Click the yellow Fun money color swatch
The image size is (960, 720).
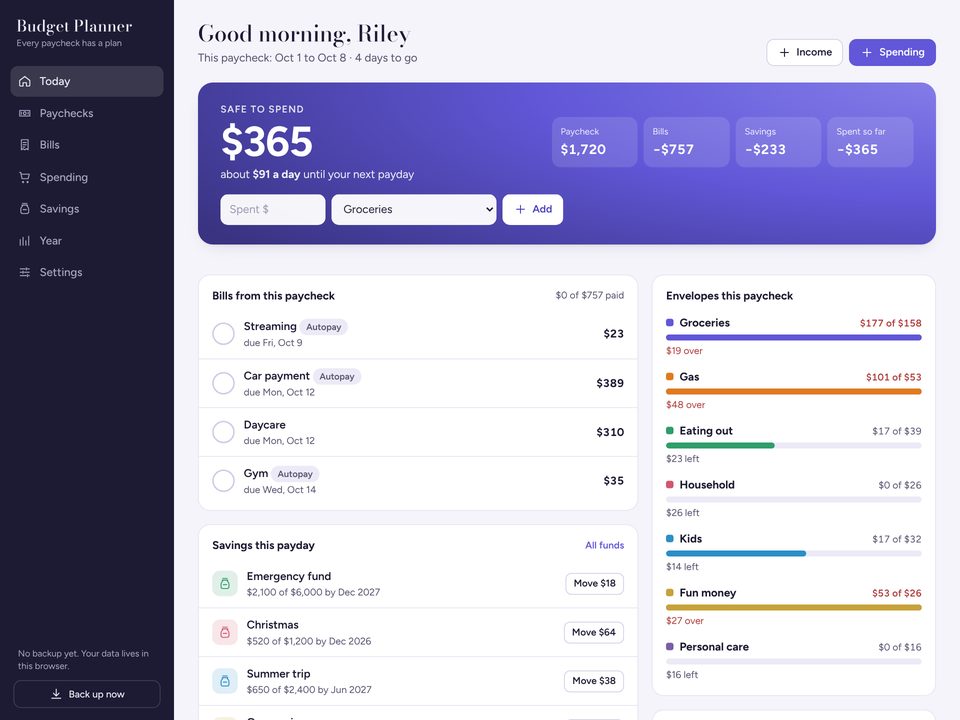coord(670,593)
